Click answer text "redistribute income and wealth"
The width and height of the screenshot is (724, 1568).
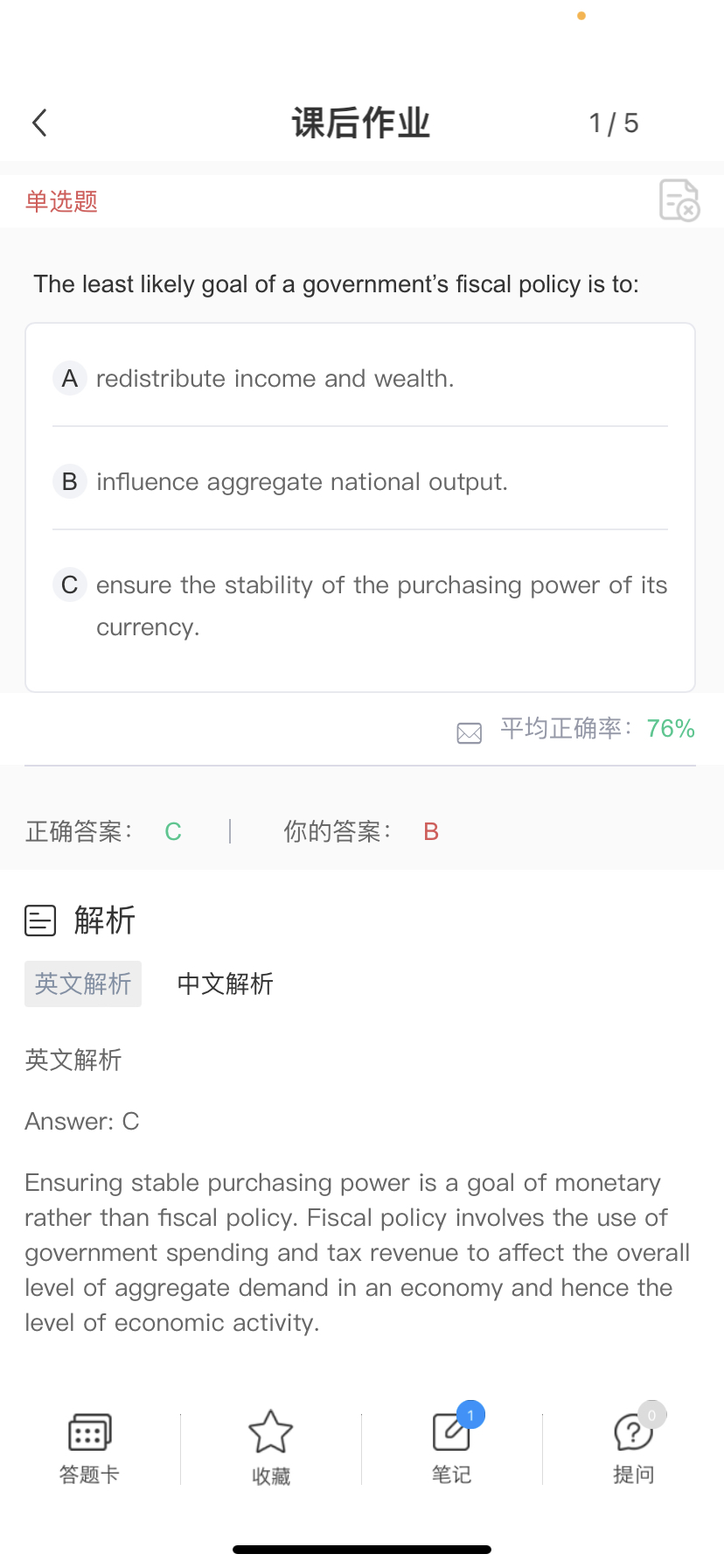click(275, 379)
